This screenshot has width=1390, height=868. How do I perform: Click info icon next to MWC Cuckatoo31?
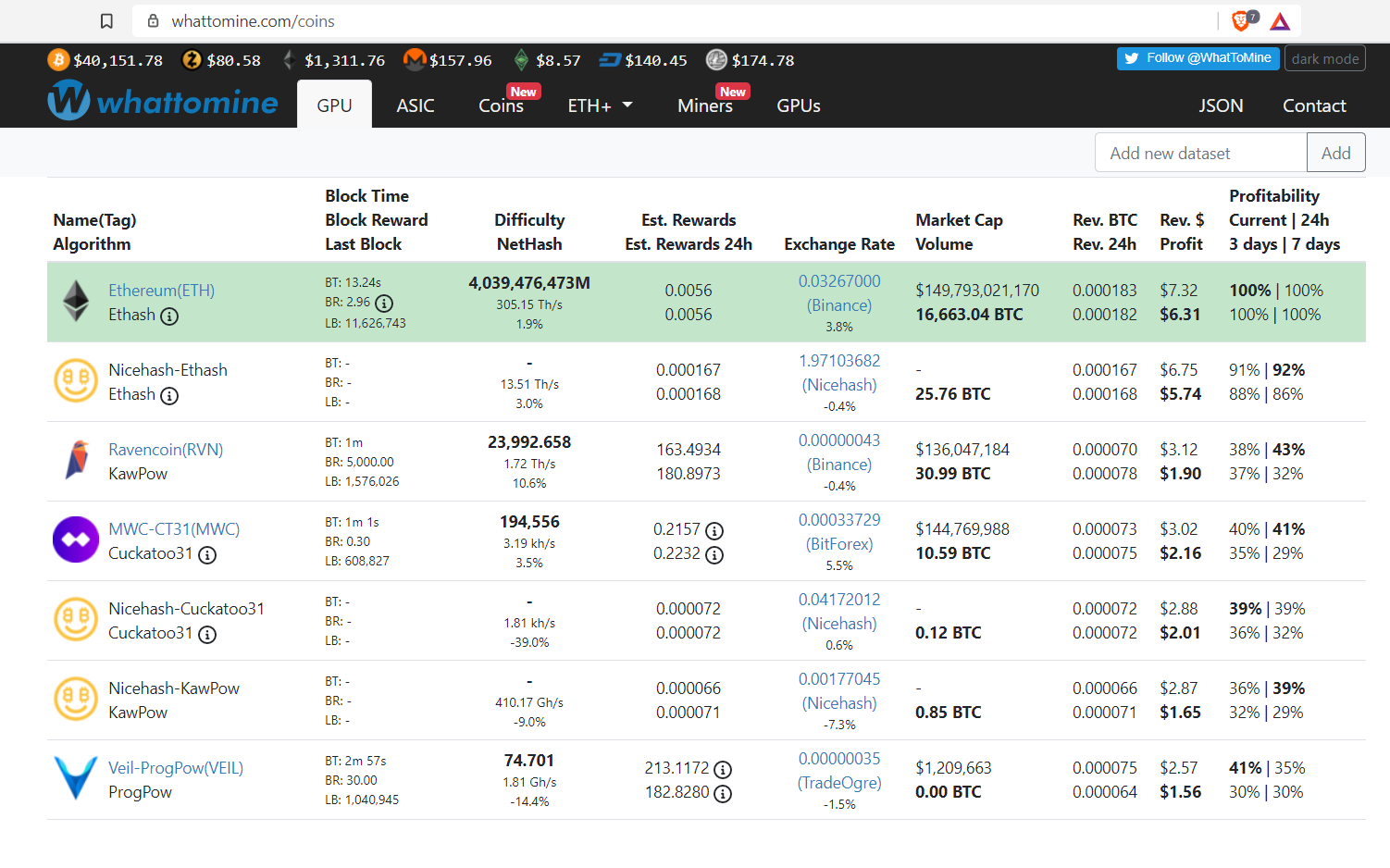(x=207, y=555)
